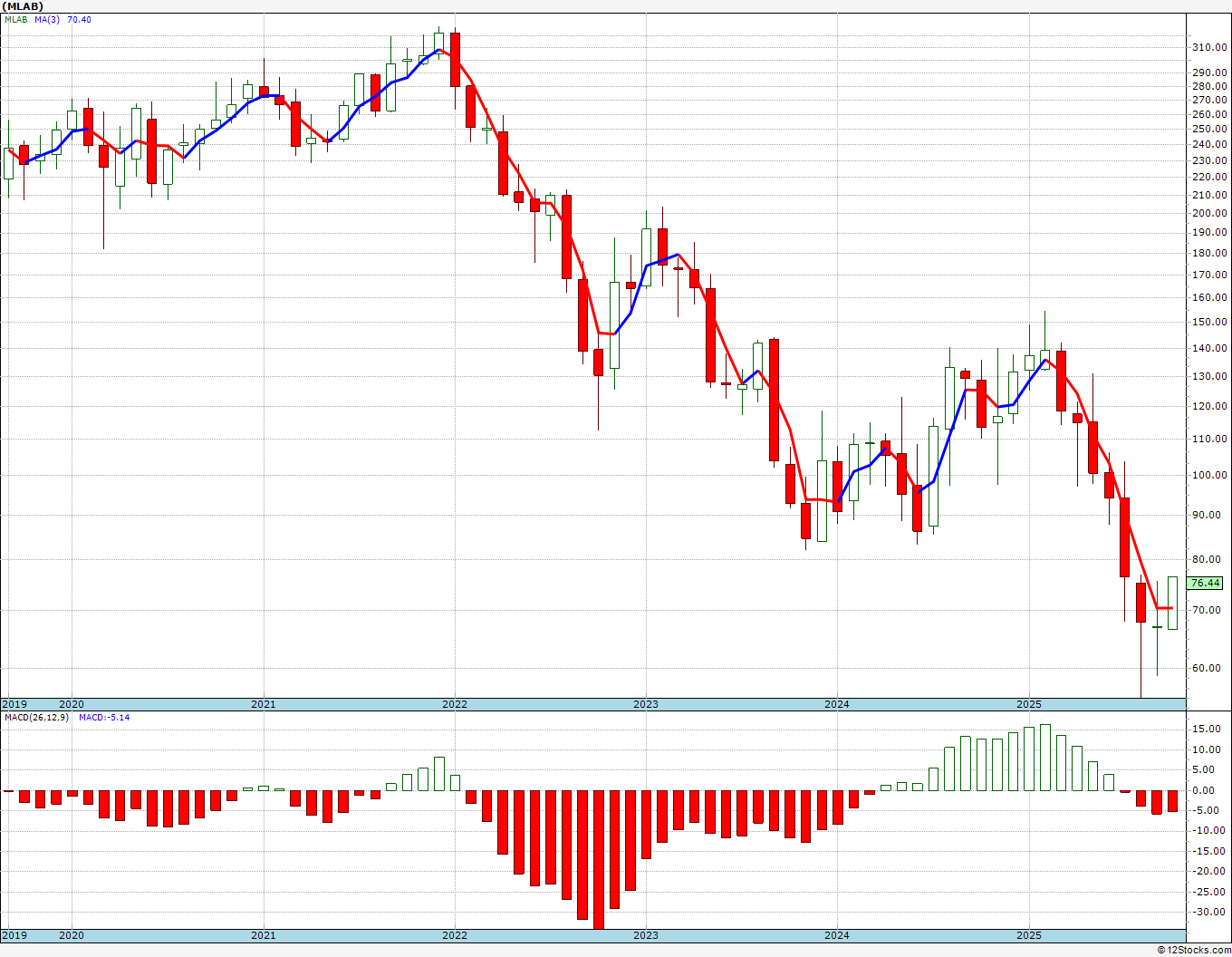Select the 250.00 price axis label
This screenshot has width=1232, height=957.
(1209, 129)
